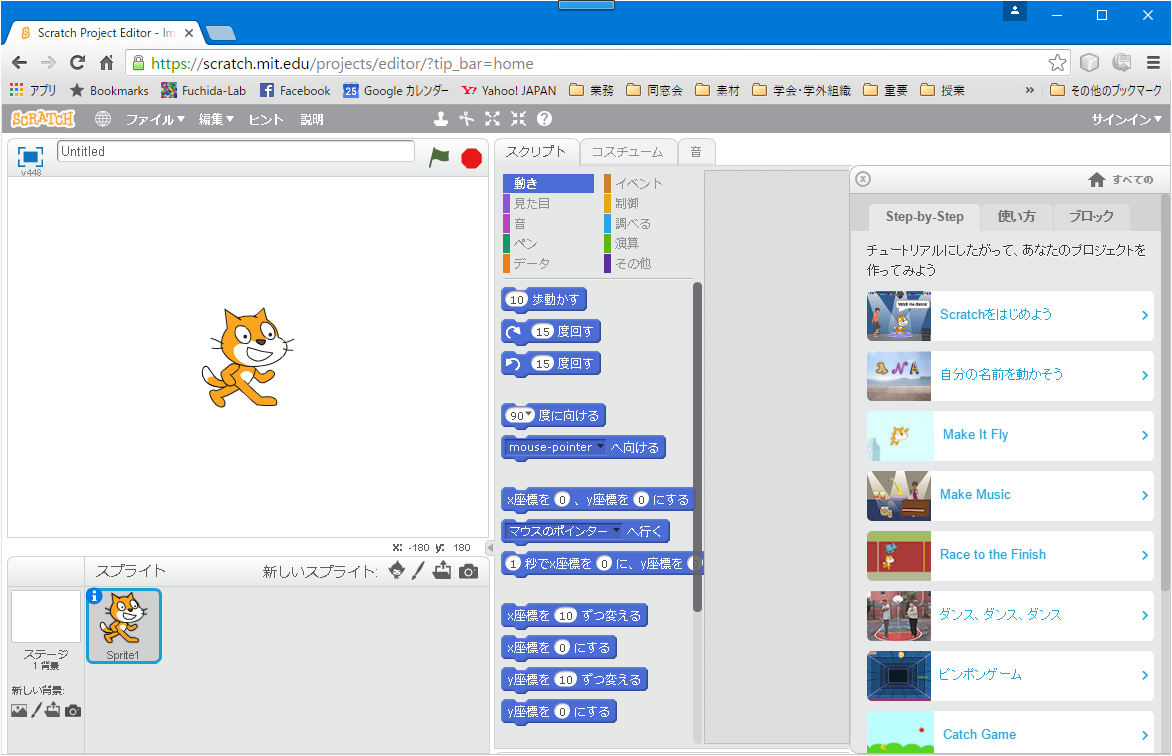This screenshot has height=756, width=1172.
Task: Open the 編集 menu
Action: click(x=215, y=119)
